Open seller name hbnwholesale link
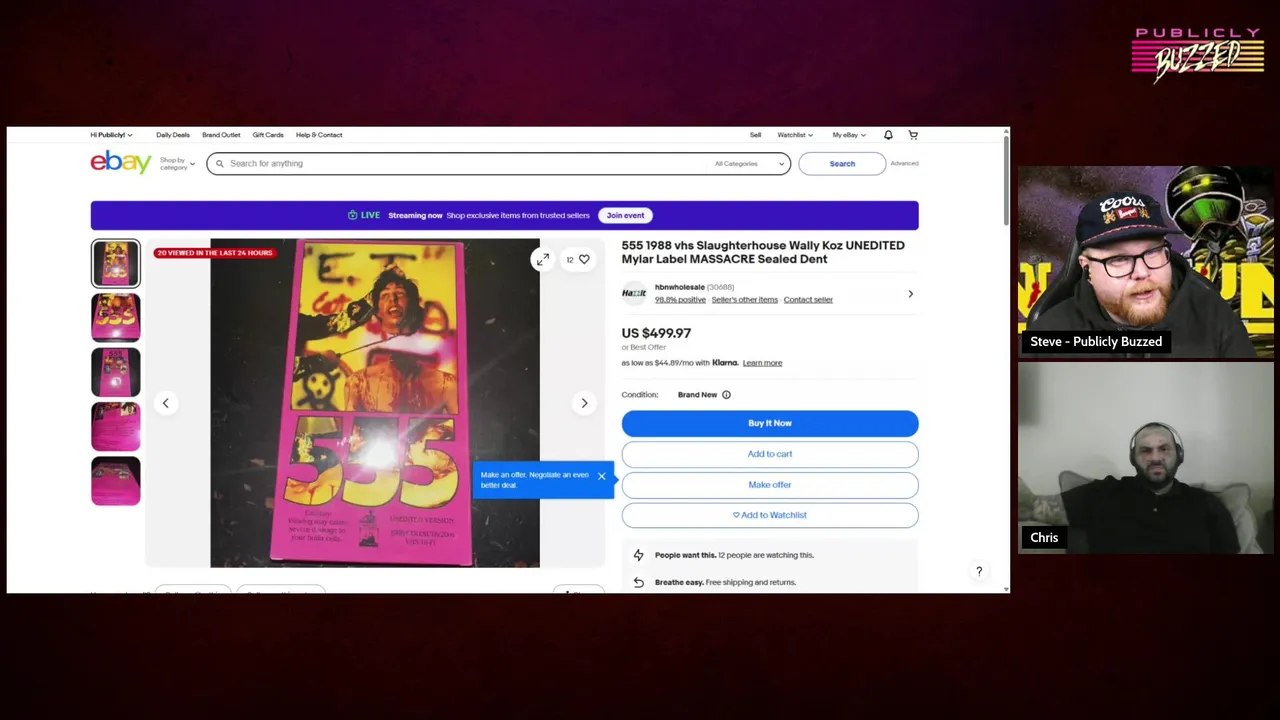The image size is (1280, 720). (680, 287)
